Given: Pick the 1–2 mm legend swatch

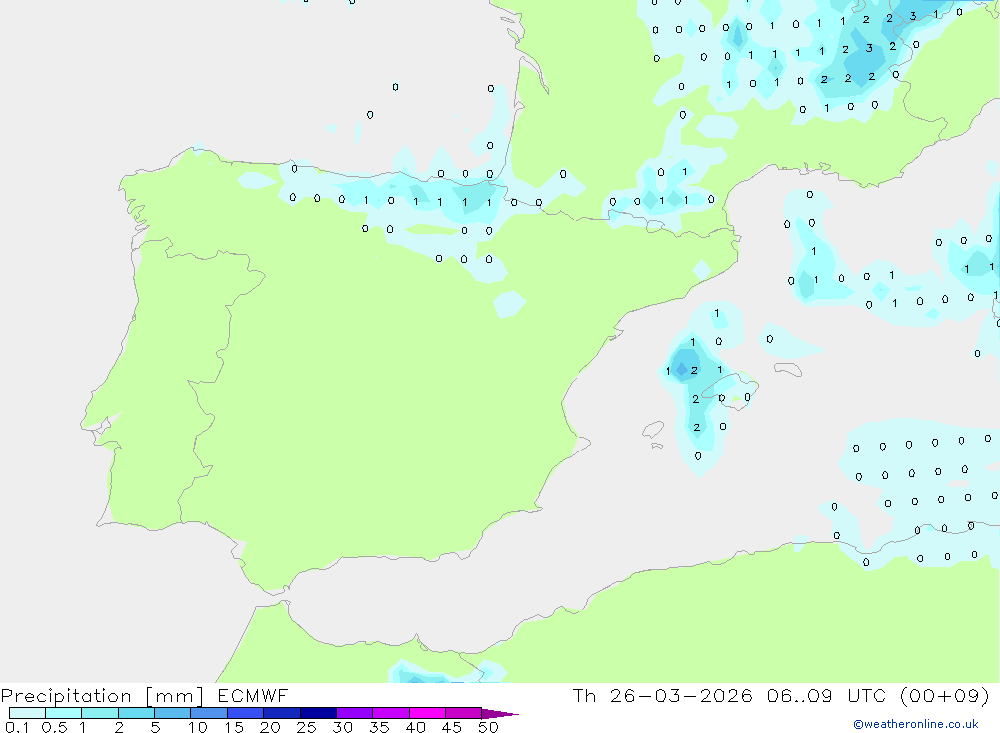Looking at the screenshot, I should pos(100,713).
